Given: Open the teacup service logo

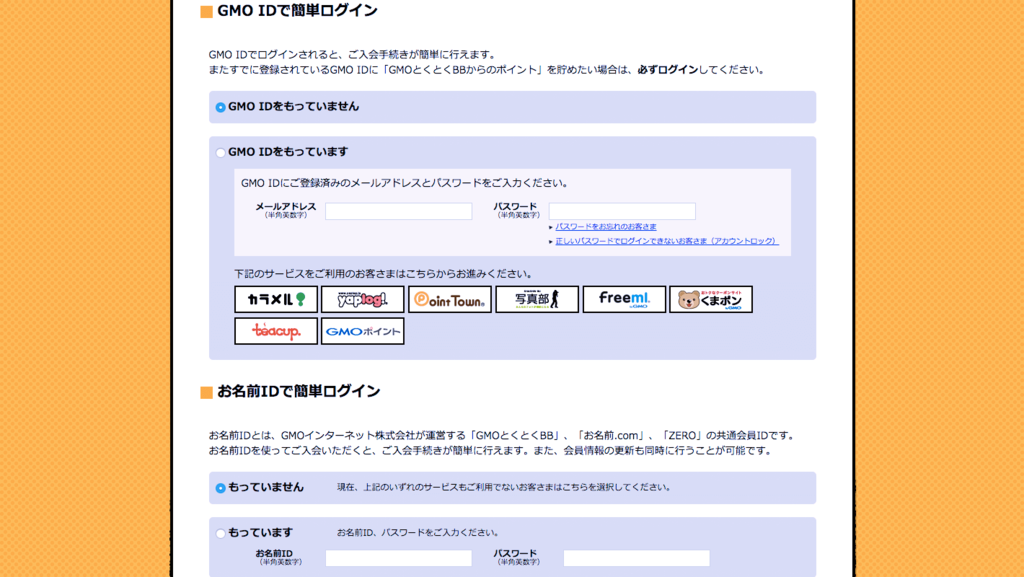Looking at the screenshot, I should pyautogui.click(x=275, y=331).
